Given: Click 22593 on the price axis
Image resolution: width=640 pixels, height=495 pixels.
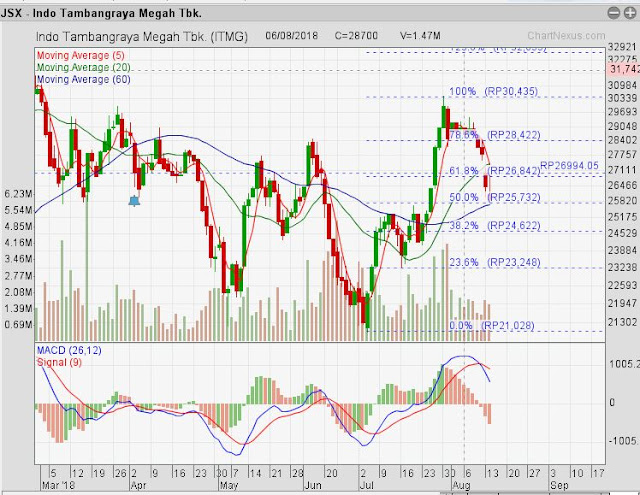Looking at the screenshot, I should 622,285.
